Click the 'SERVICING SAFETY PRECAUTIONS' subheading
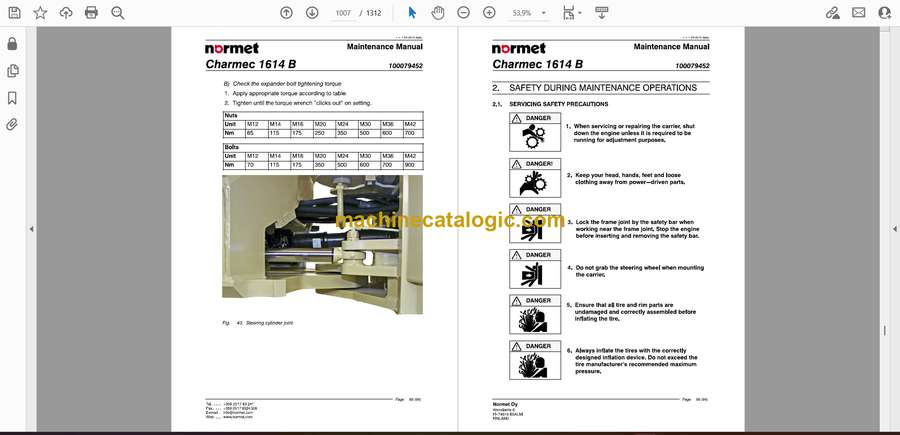This screenshot has height=435, width=900. [558, 104]
